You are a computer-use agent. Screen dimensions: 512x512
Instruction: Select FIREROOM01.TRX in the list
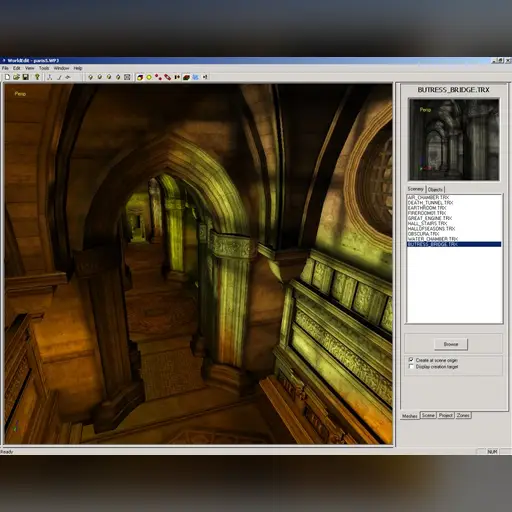click(454, 213)
